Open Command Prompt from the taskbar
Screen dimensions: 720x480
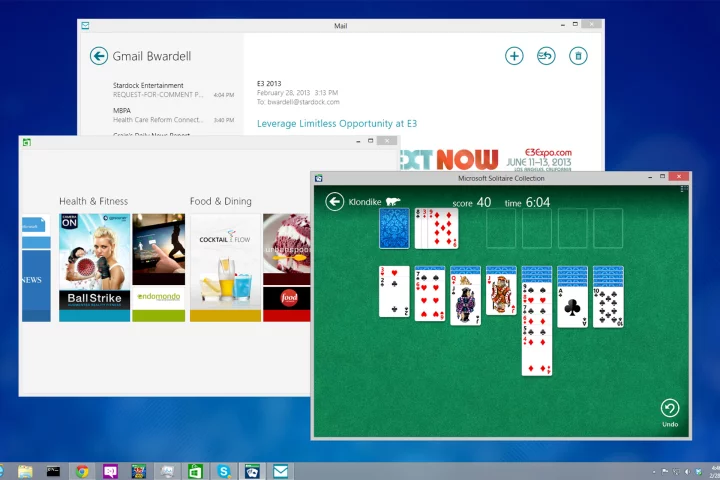(x=53, y=471)
